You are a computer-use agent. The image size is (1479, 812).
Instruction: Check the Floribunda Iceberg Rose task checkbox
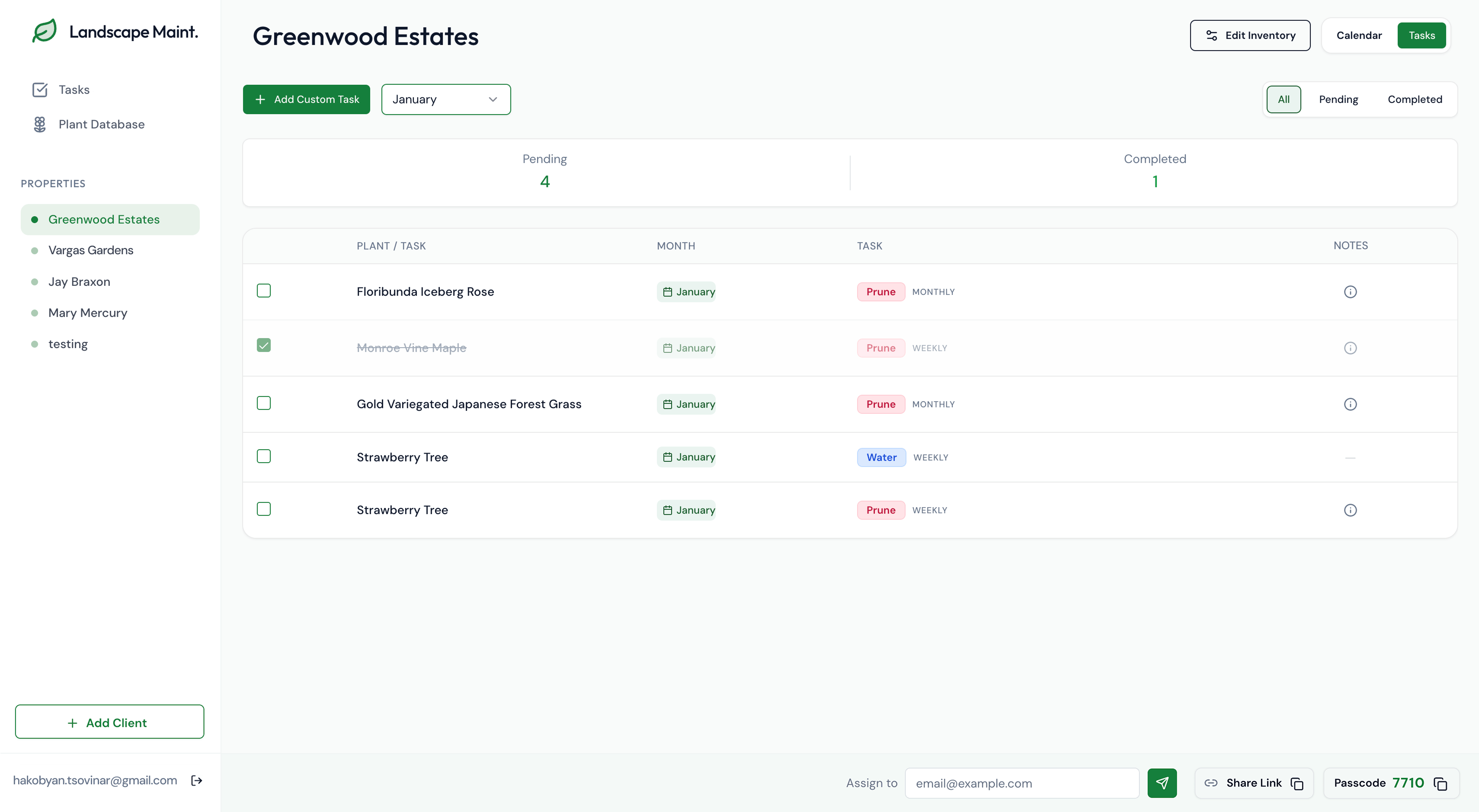click(263, 291)
